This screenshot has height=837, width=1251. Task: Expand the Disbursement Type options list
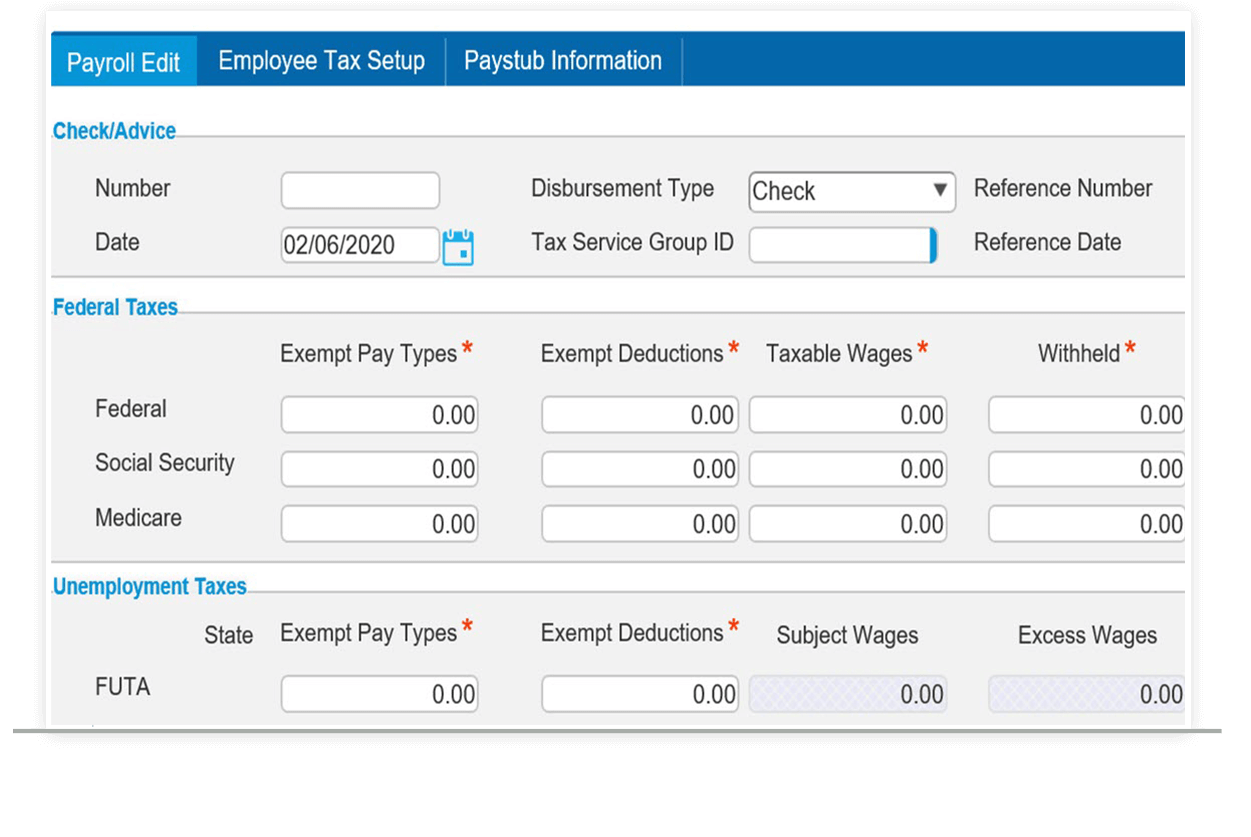pyautogui.click(x=941, y=191)
